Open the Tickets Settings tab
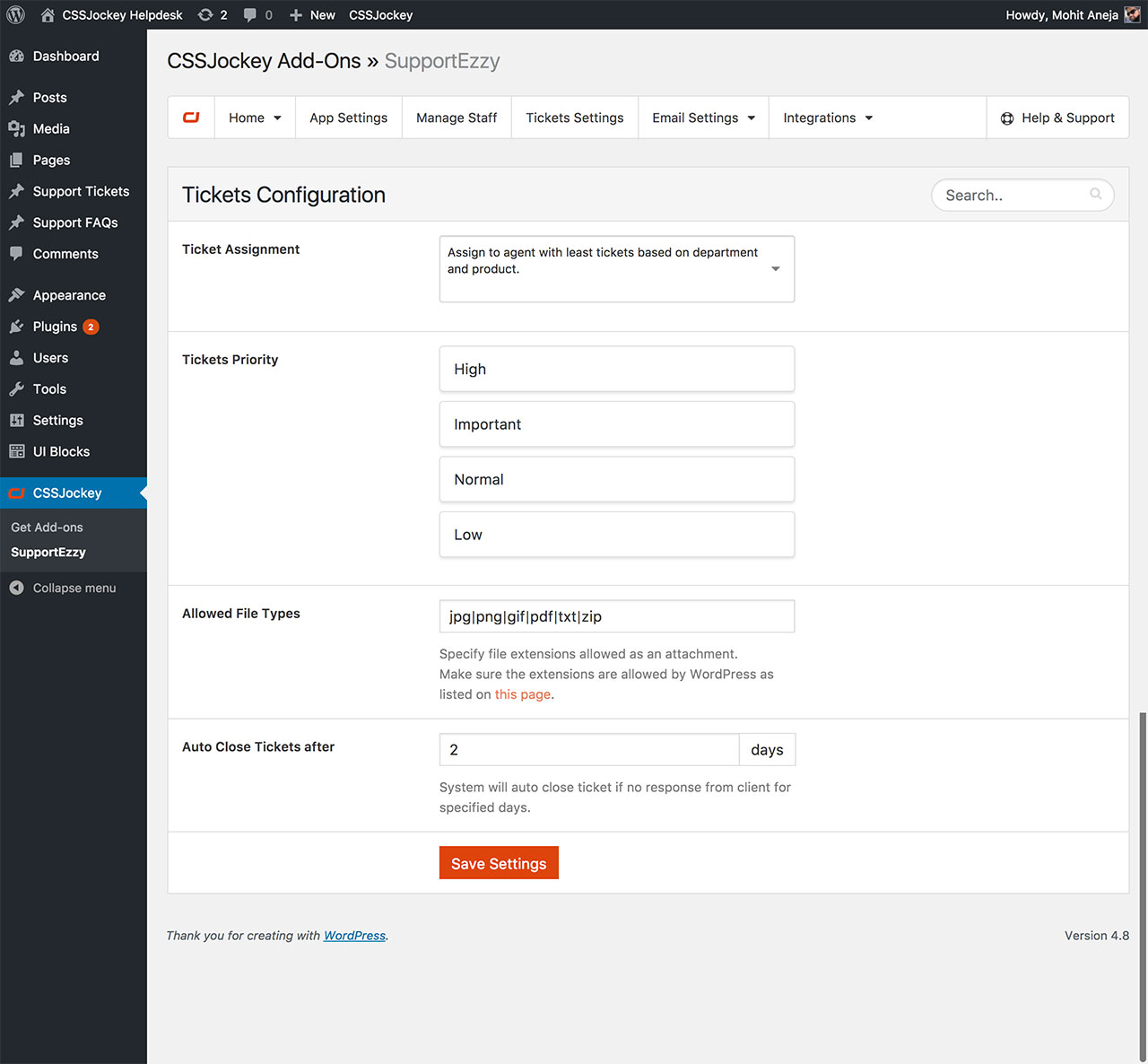Viewport: 1148px width, 1064px height. point(575,118)
